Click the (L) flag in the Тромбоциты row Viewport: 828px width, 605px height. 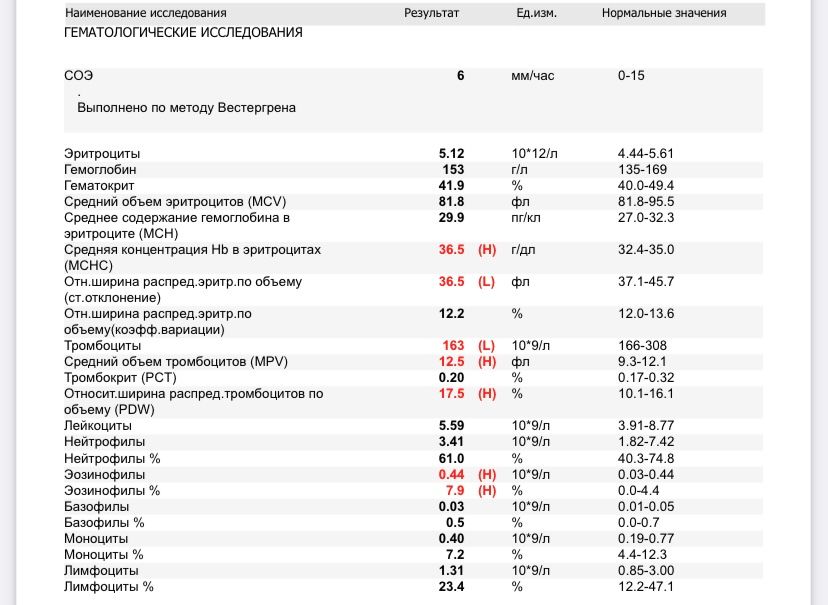[x=486, y=346]
